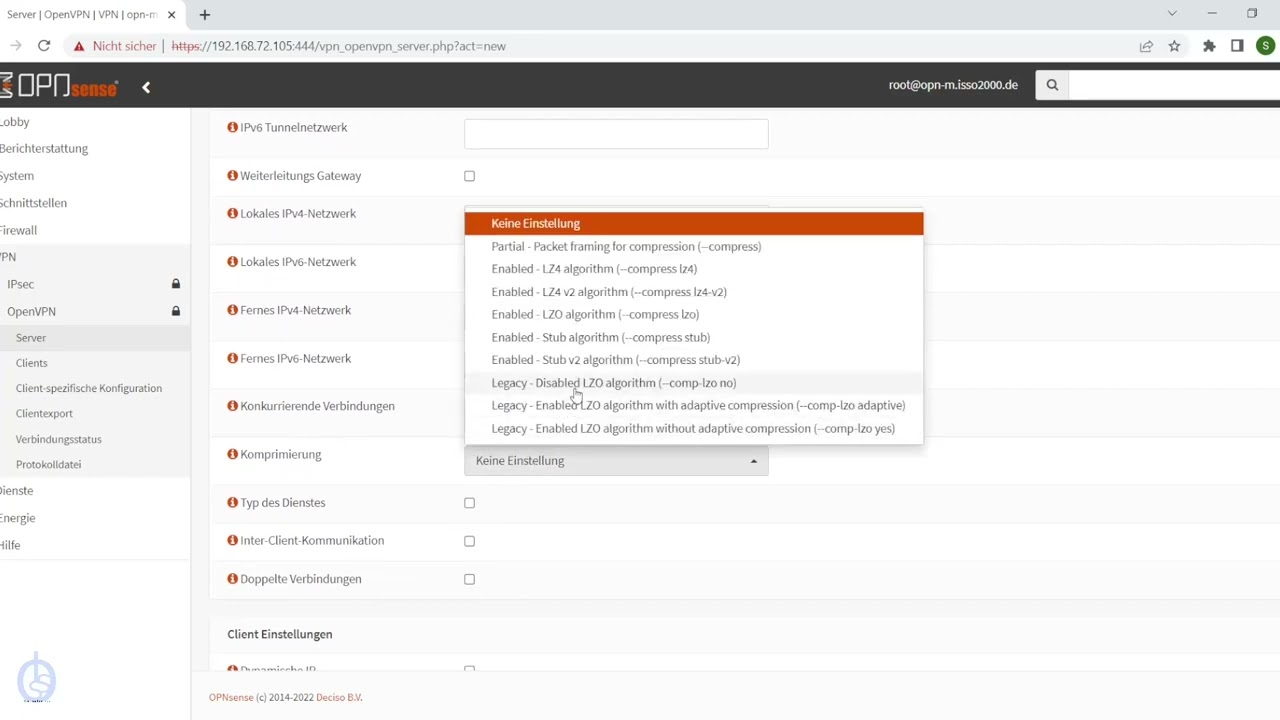
Task: Bookmark this page with the star icon
Action: [1174, 46]
